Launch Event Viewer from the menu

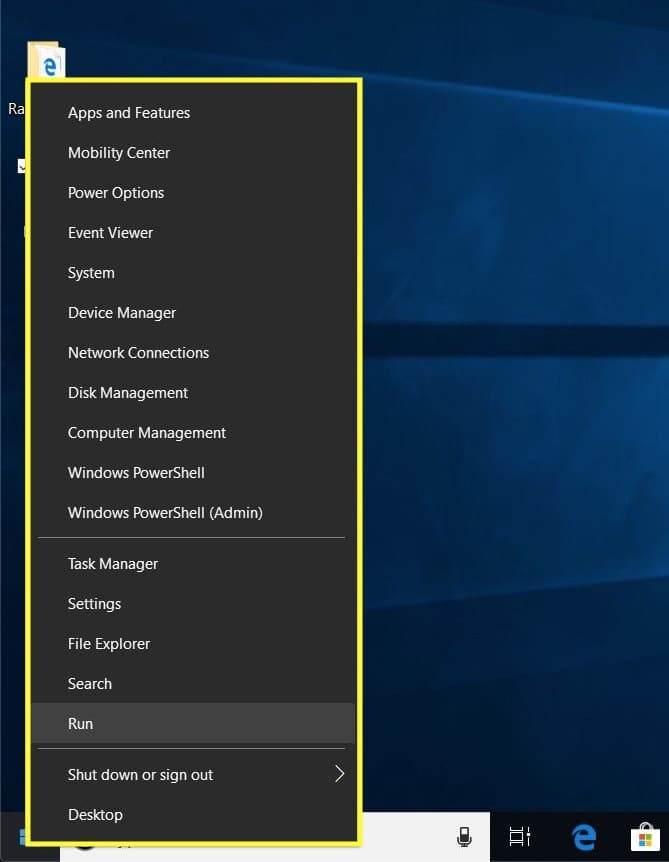193,233
